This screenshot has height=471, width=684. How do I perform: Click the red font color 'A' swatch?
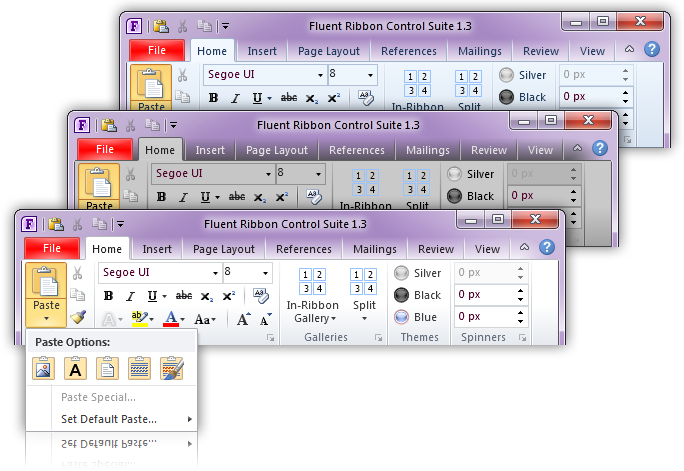point(172,319)
